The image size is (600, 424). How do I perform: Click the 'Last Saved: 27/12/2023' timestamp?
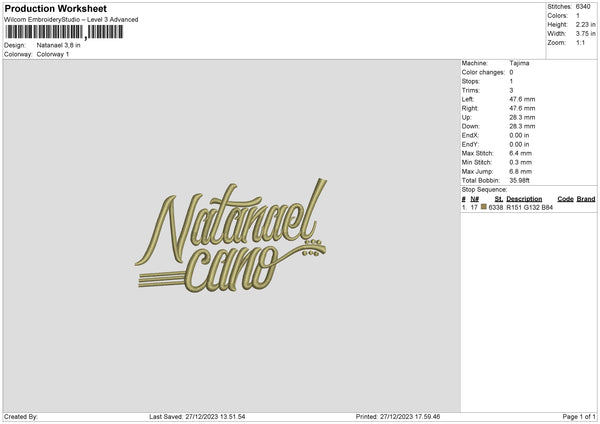click(x=197, y=416)
